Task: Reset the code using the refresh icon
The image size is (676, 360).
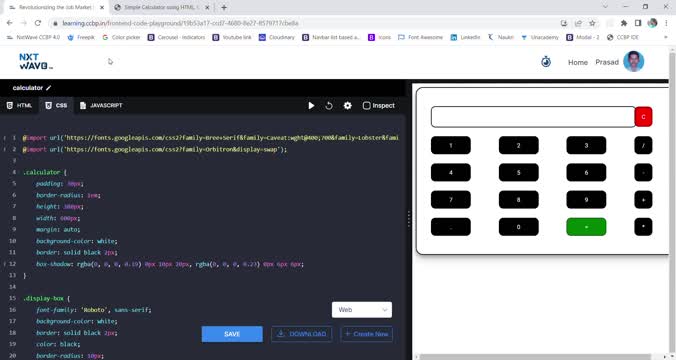Action: (329, 106)
